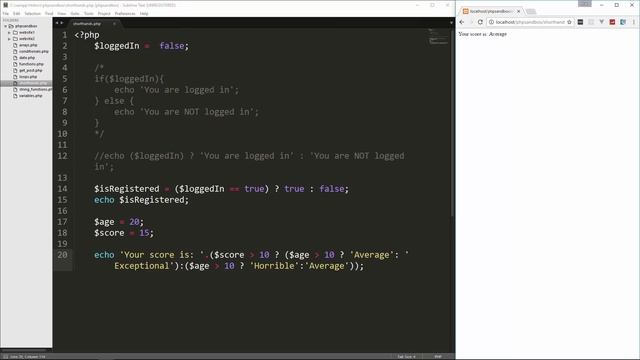Click line 14 $isRegistered assignment
The width and height of the screenshot is (640, 360).
point(221,189)
